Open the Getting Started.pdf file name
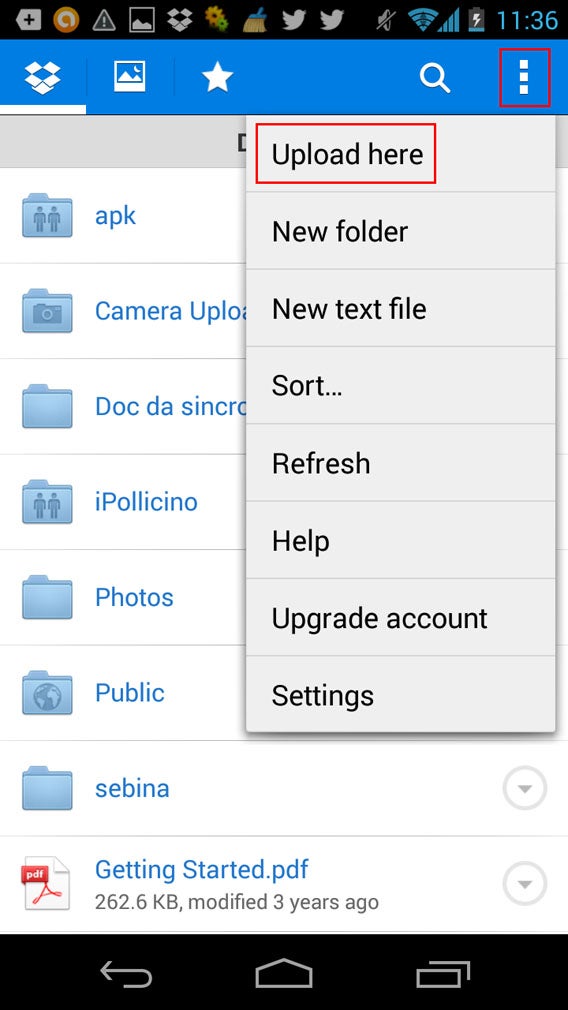568x1010 pixels. click(202, 870)
